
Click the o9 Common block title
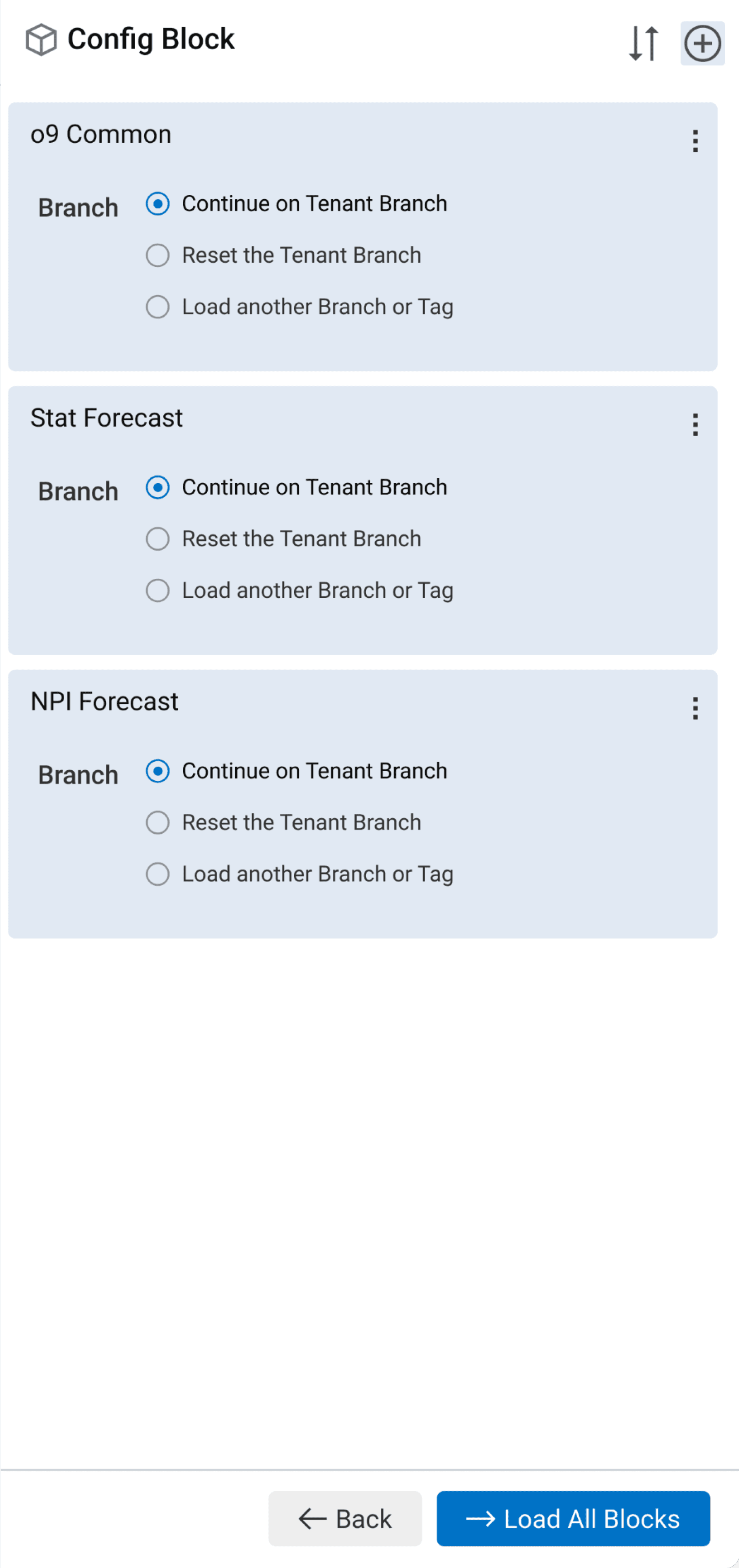(x=101, y=135)
